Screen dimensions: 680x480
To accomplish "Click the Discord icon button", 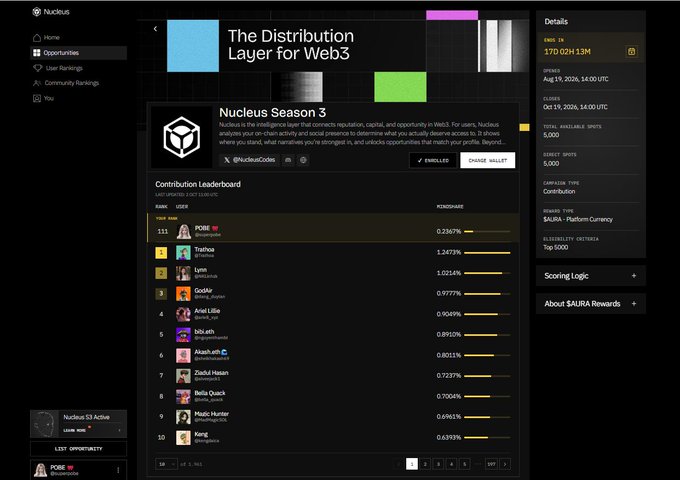I will (x=288, y=160).
